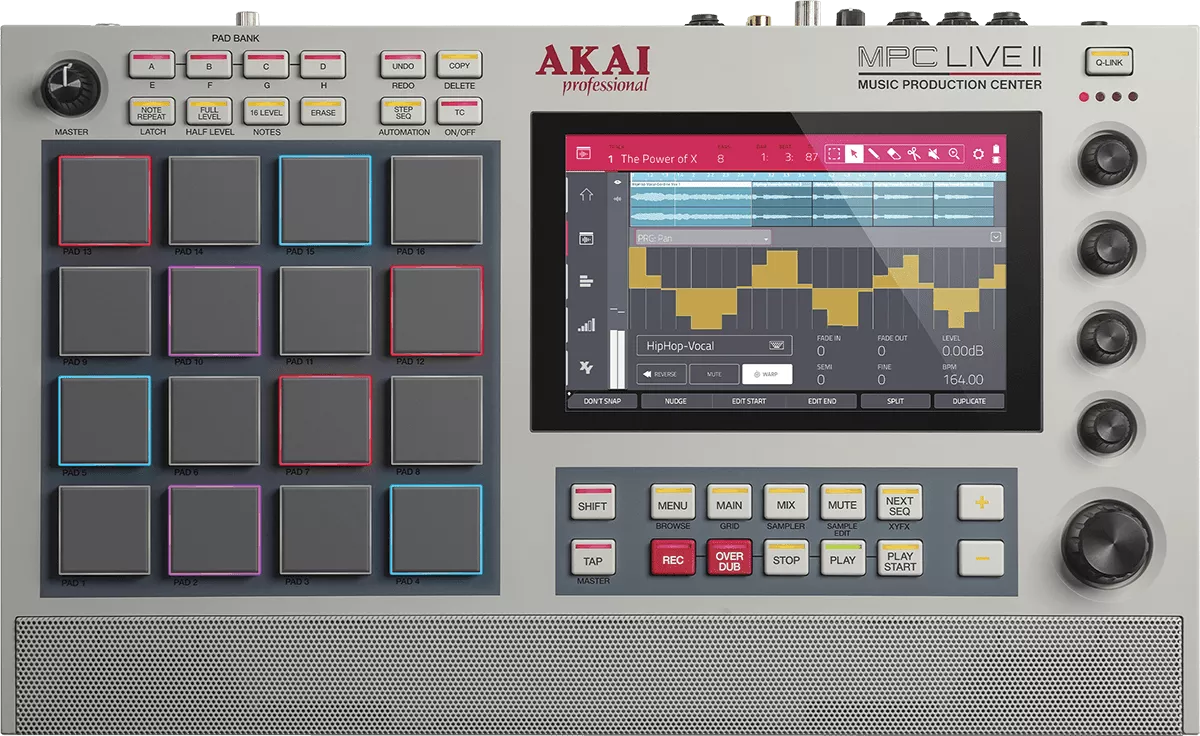Choose the eraser tool in the touchscreen toolbar

click(894, 153)
